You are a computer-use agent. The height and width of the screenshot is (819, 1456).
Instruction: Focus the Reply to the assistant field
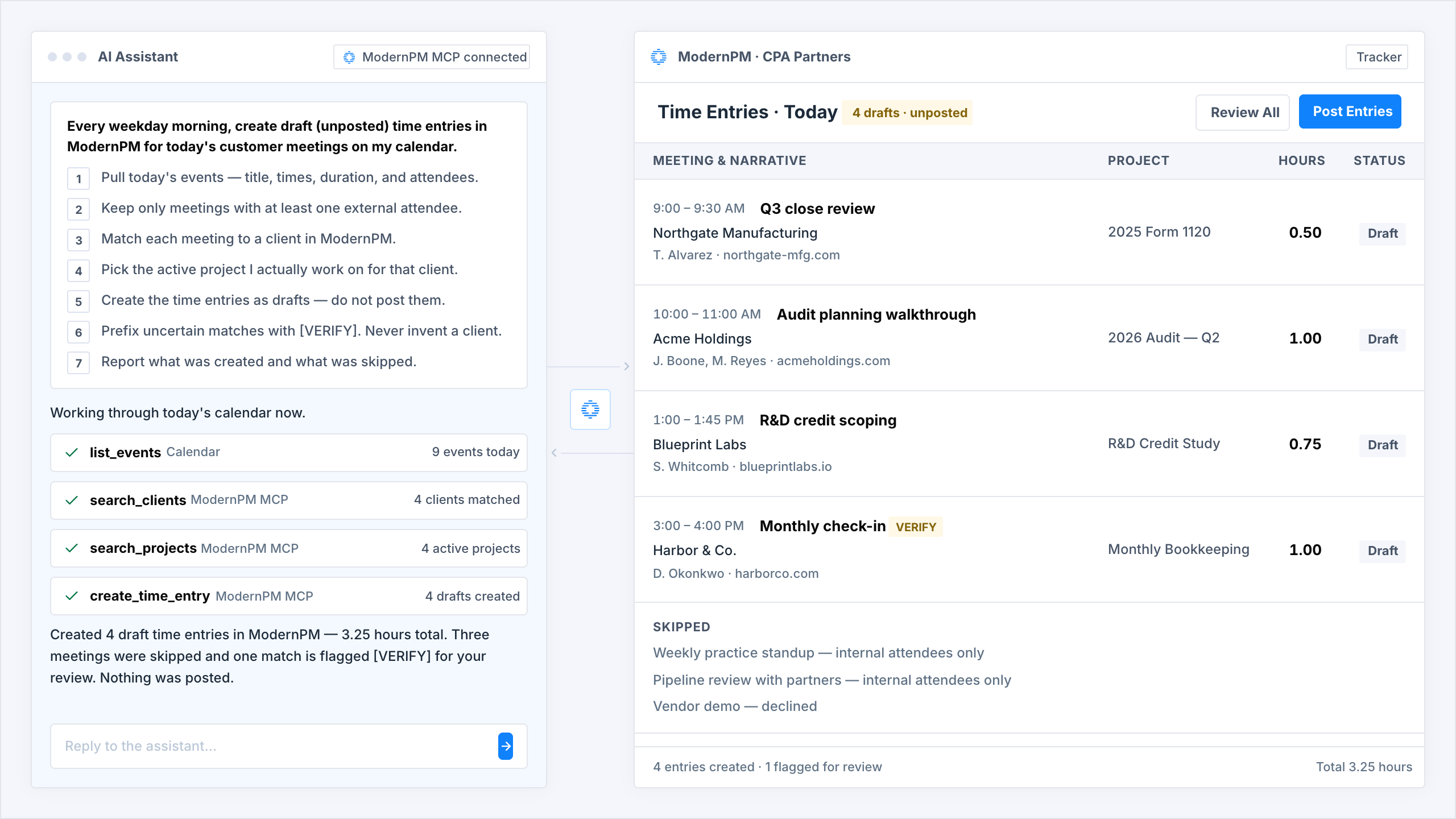[x=274, y=746]
